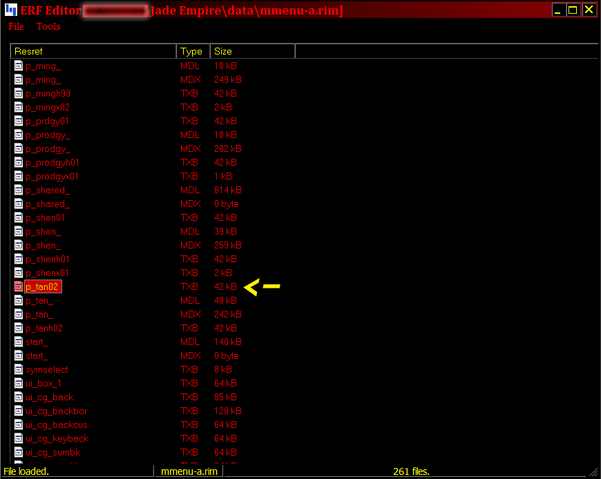Click the 249 kB size value
Image resolution: width=601 pixels, height=479 pixels.
click(x=228, y=80)
